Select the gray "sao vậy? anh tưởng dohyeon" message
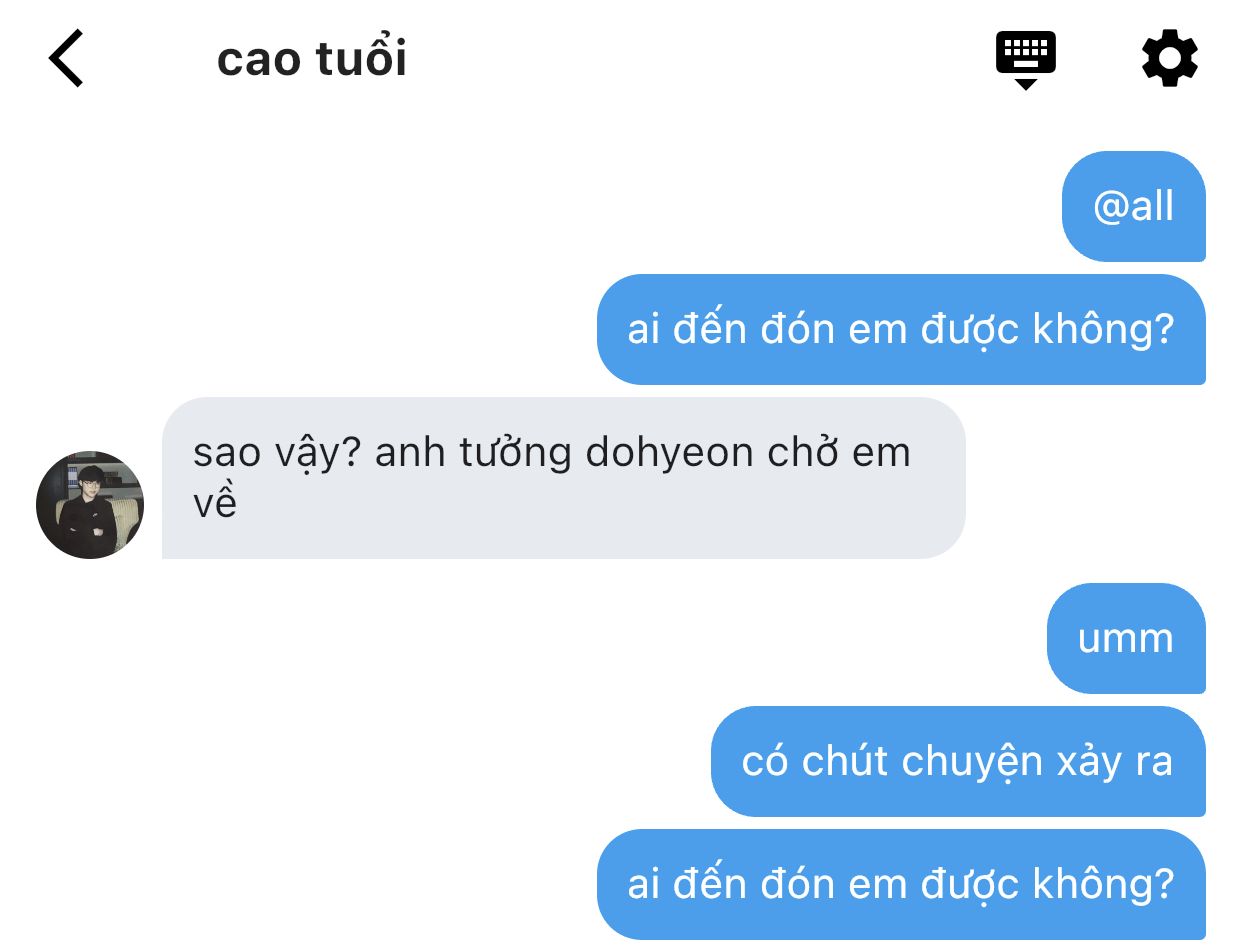This screenshot has width=1242, height=951. pyautogui.click(x=563, y=478)
